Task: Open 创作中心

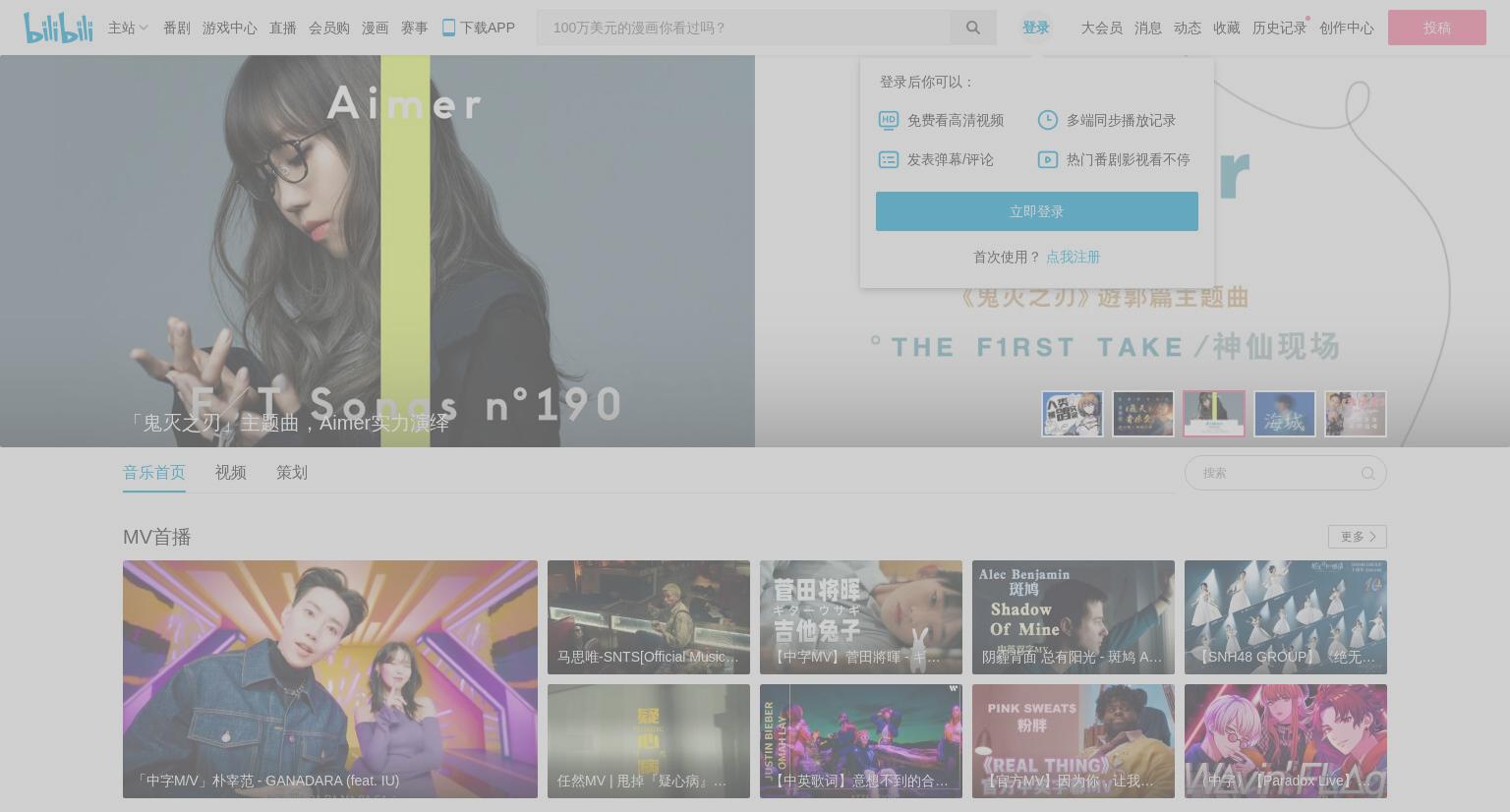Action: pyautogui.click(x=1347, y=28)
